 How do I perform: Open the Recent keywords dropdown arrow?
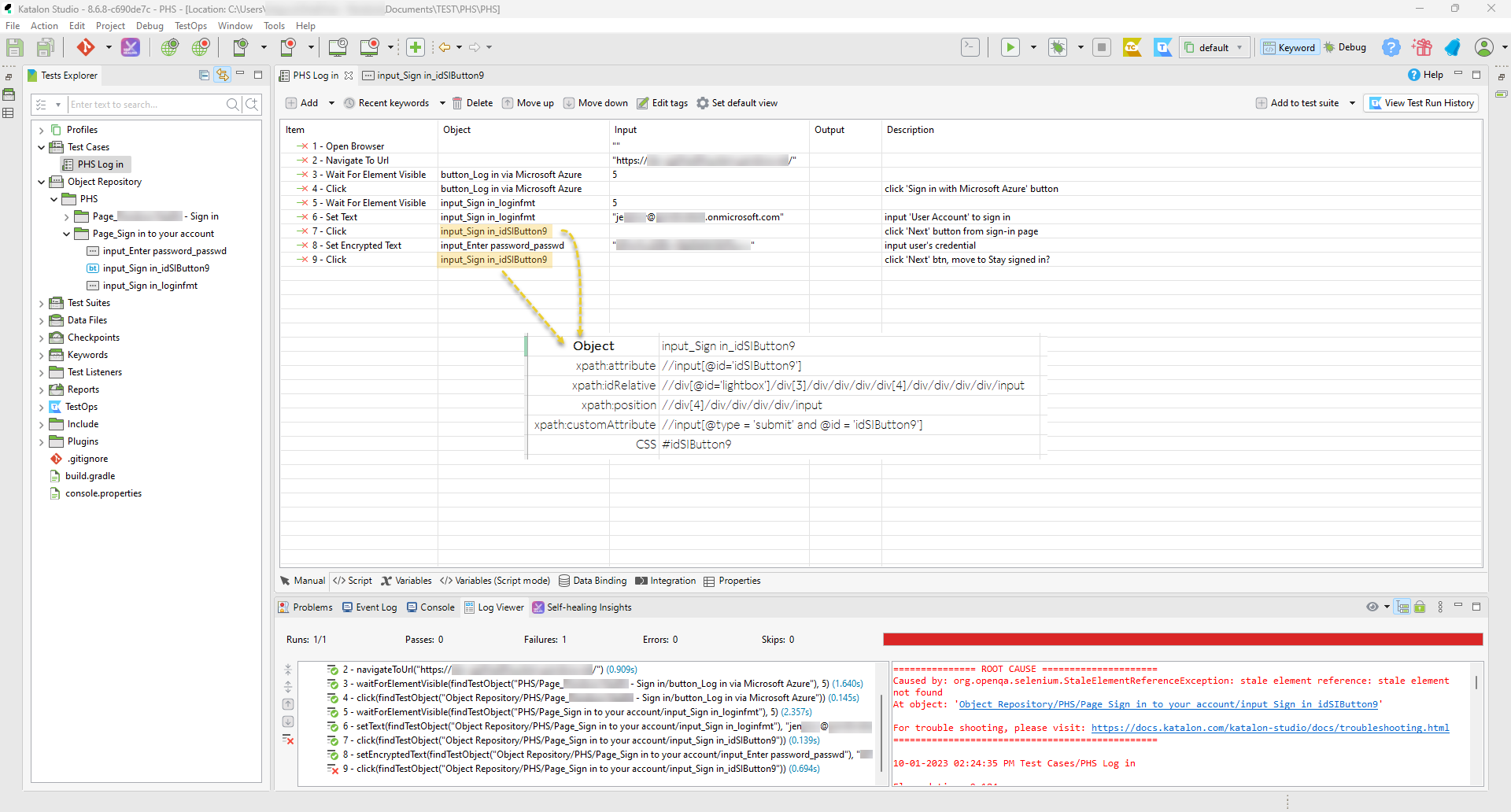point(442,103)
